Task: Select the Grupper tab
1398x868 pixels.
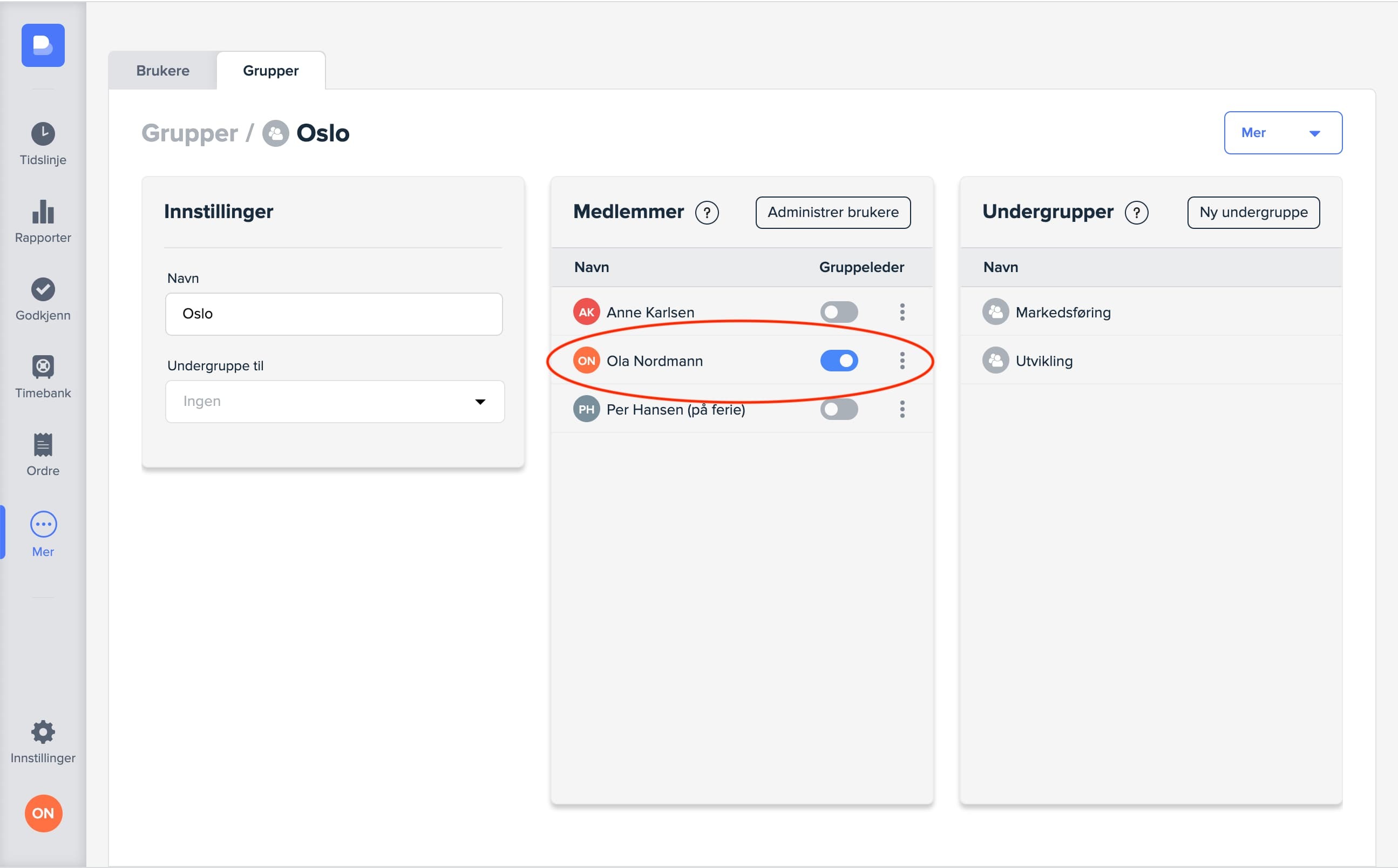Action: [x=270, y=71]
